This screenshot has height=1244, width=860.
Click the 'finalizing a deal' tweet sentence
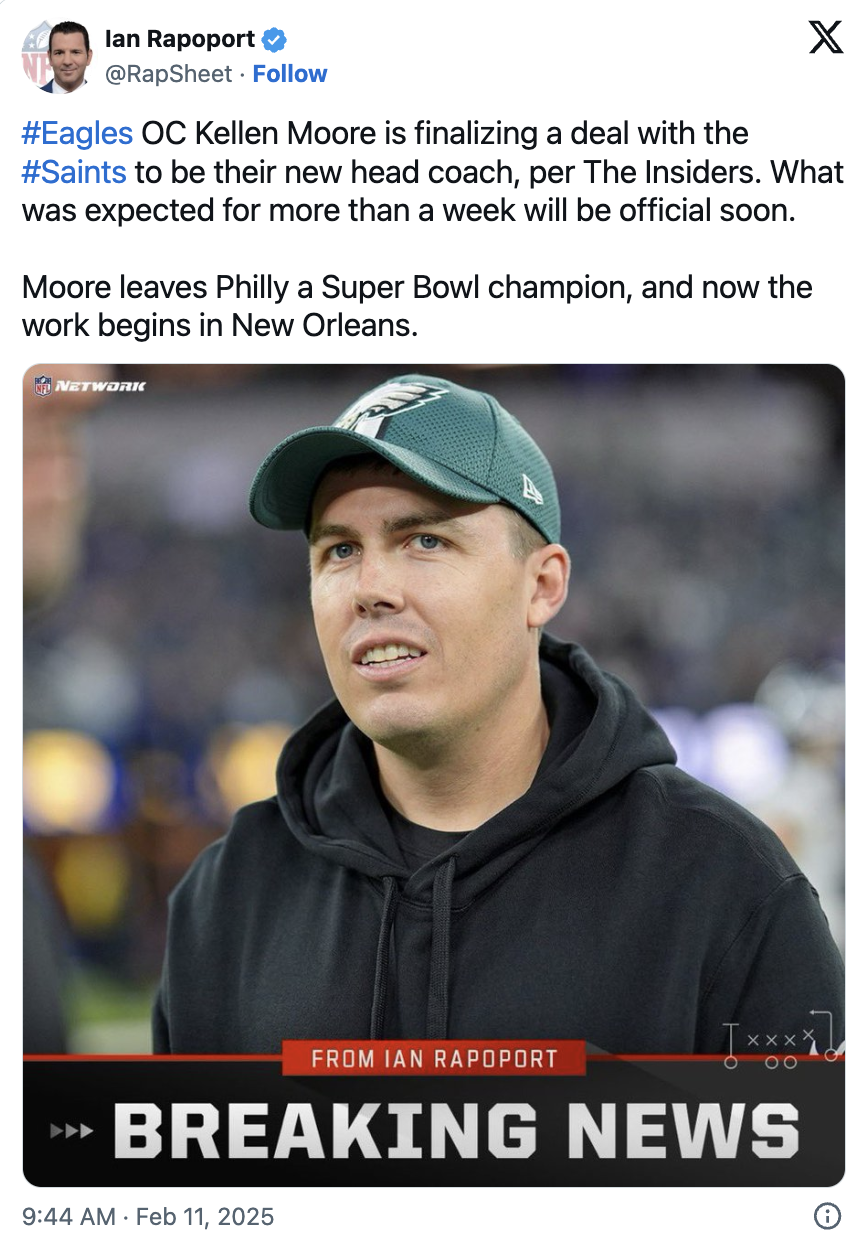[433, 172]
